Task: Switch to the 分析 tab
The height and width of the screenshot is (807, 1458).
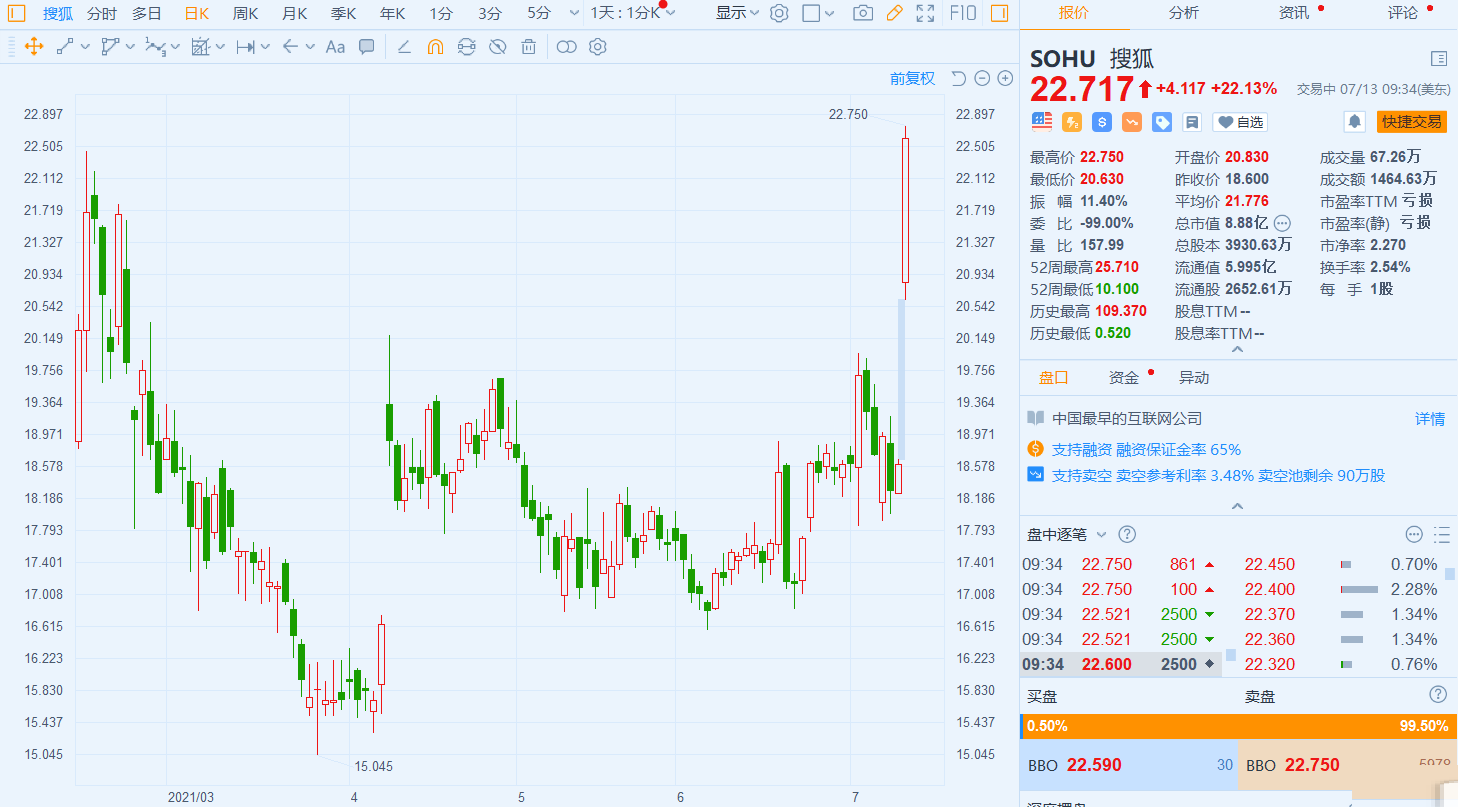Action: [1183, 13]
